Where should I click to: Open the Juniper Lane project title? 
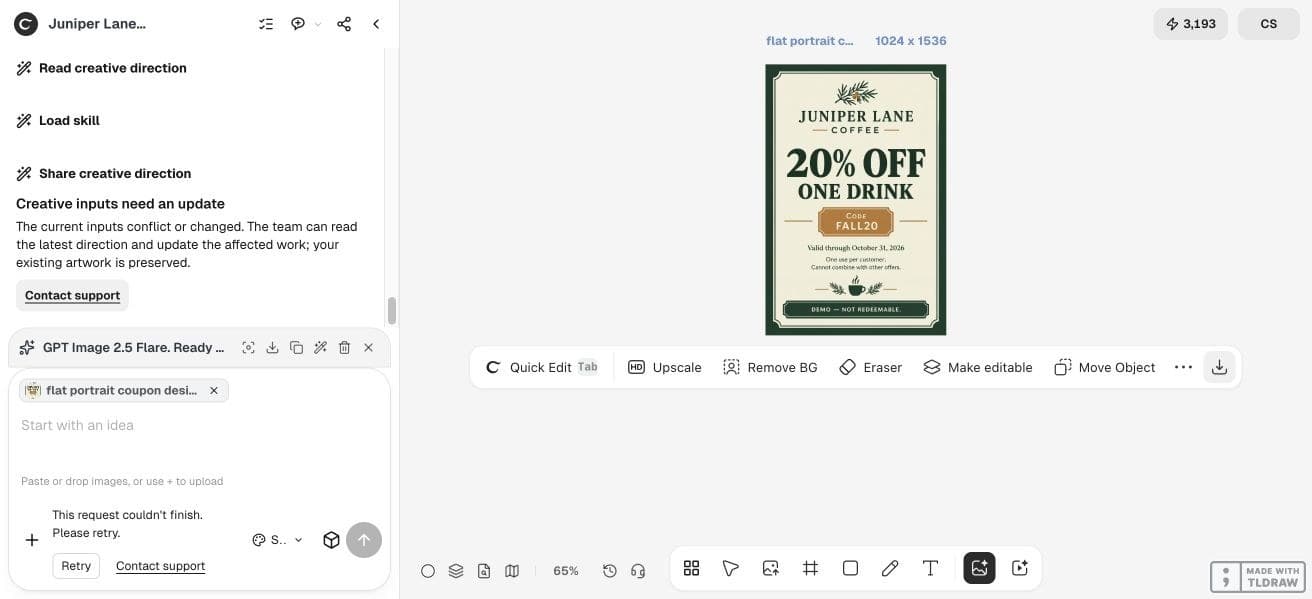click(x=97, y=24)
